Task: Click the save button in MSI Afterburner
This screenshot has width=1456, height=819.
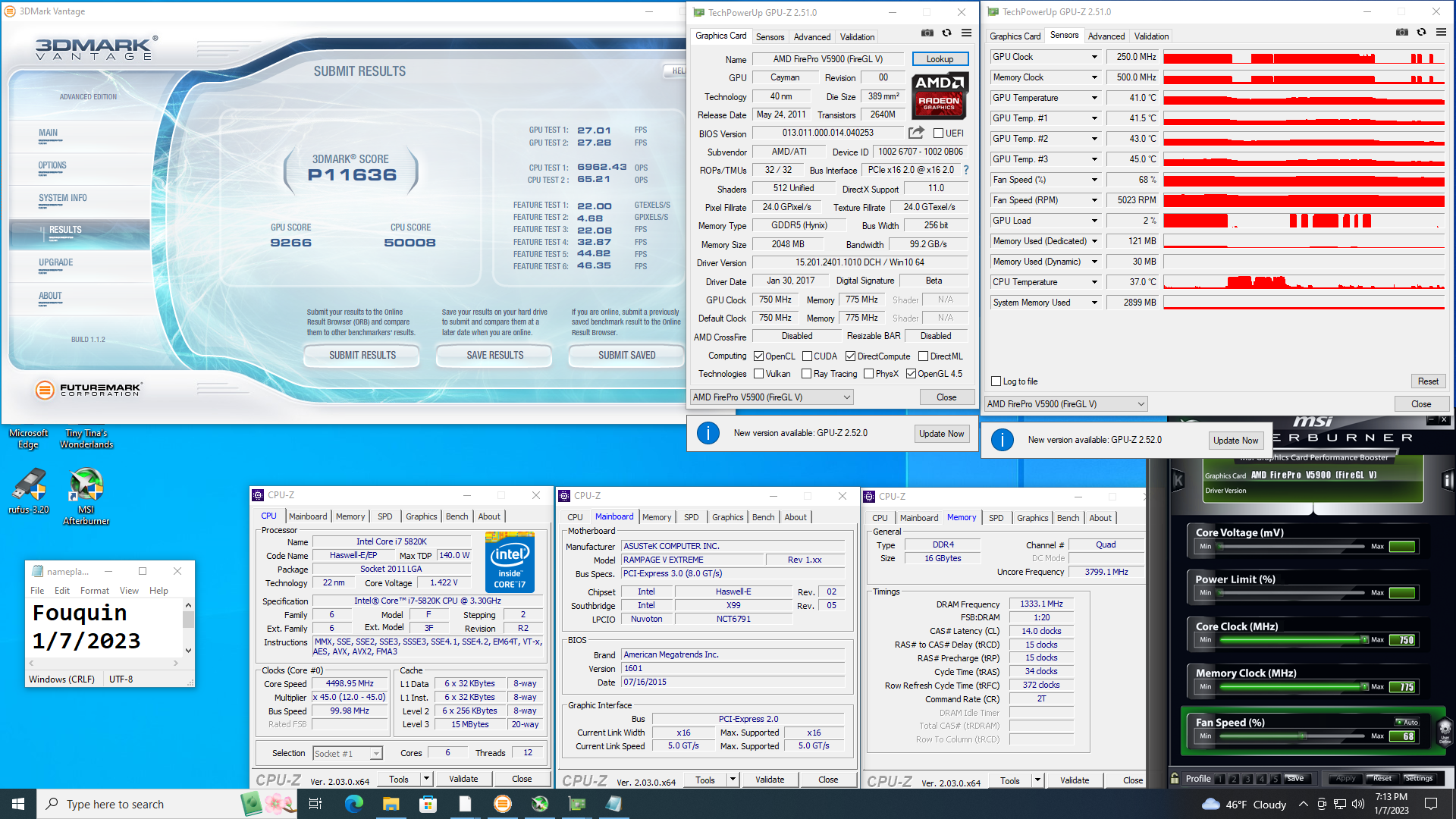Action: click(x=1295, y=779)
